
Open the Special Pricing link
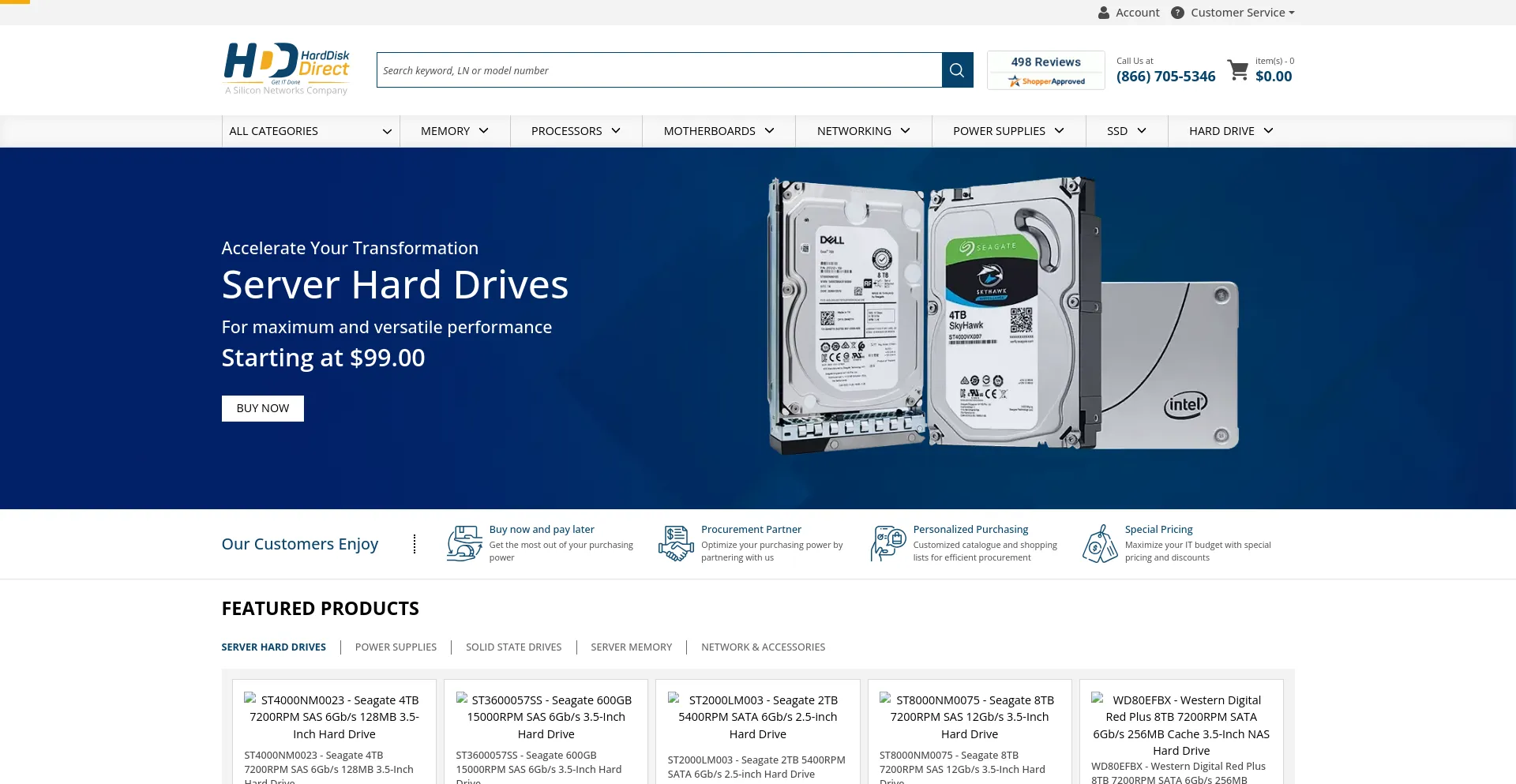click(x=1158, y=530)
